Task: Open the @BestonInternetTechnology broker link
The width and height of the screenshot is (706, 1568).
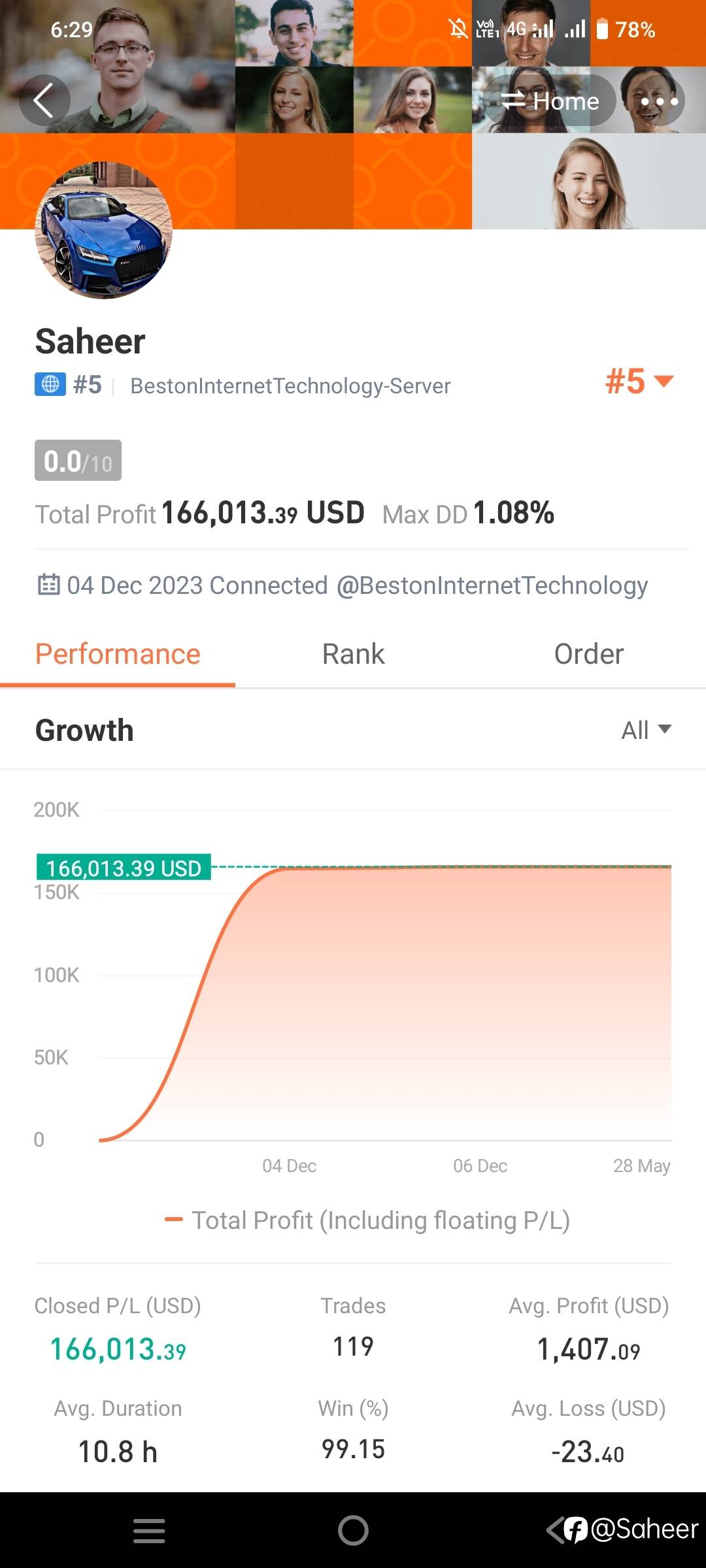Action: 492,585
